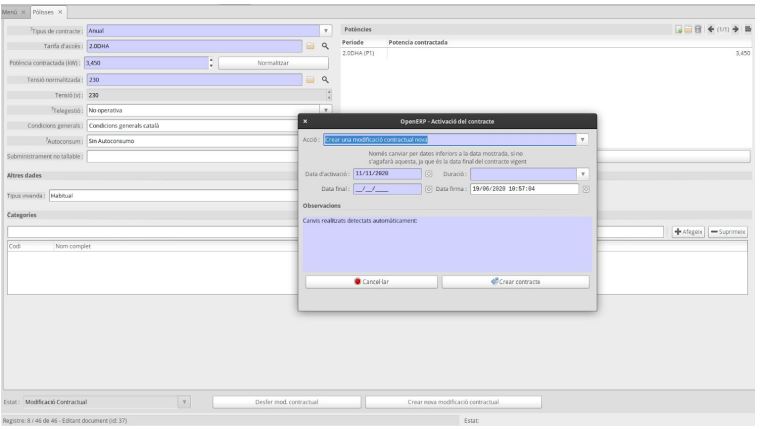This screenshot has width=760, height=429.
Task: Focus Data firma field 19/06/2020
Action: (x=524, y=189)
